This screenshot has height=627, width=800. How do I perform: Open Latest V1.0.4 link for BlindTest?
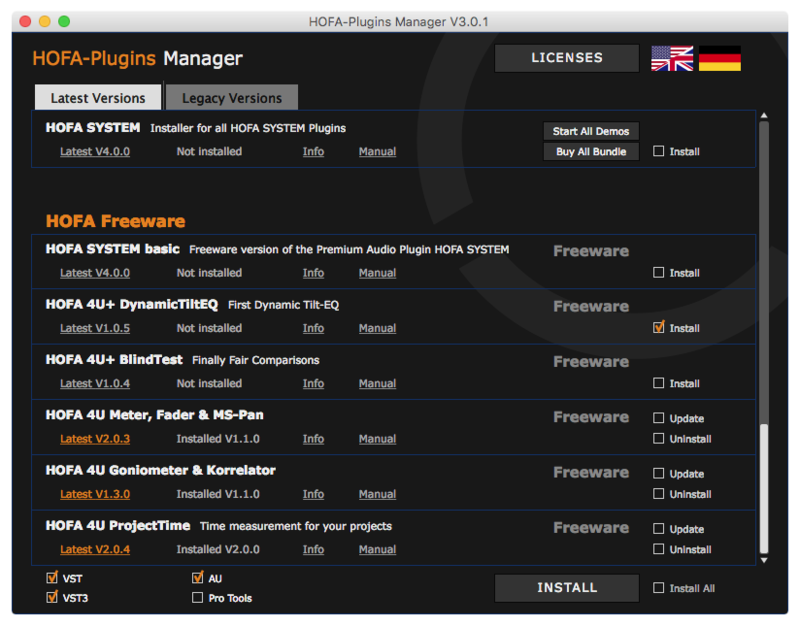tap(95, 383)
